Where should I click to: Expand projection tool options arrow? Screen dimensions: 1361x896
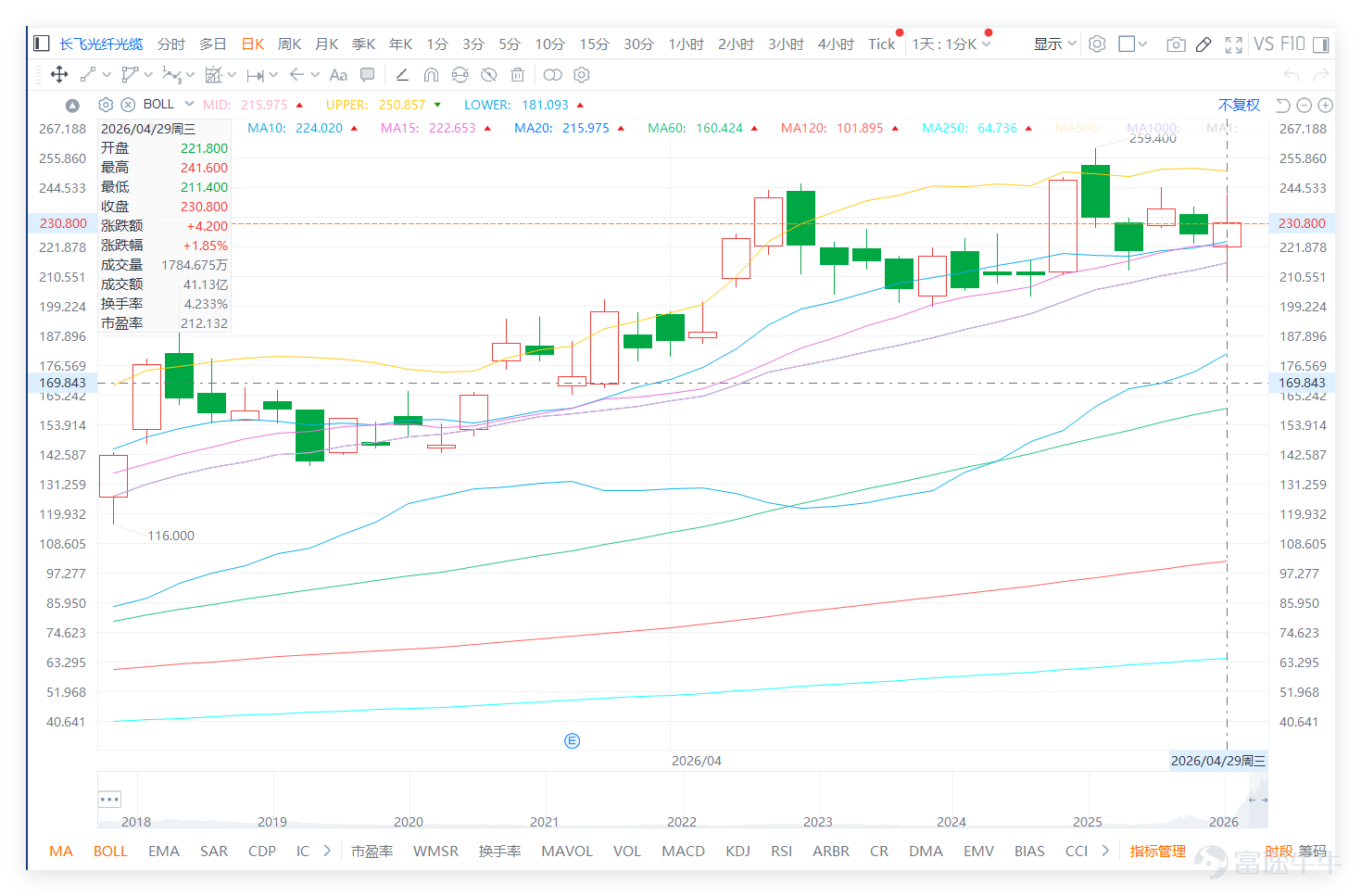coord(232,75)
